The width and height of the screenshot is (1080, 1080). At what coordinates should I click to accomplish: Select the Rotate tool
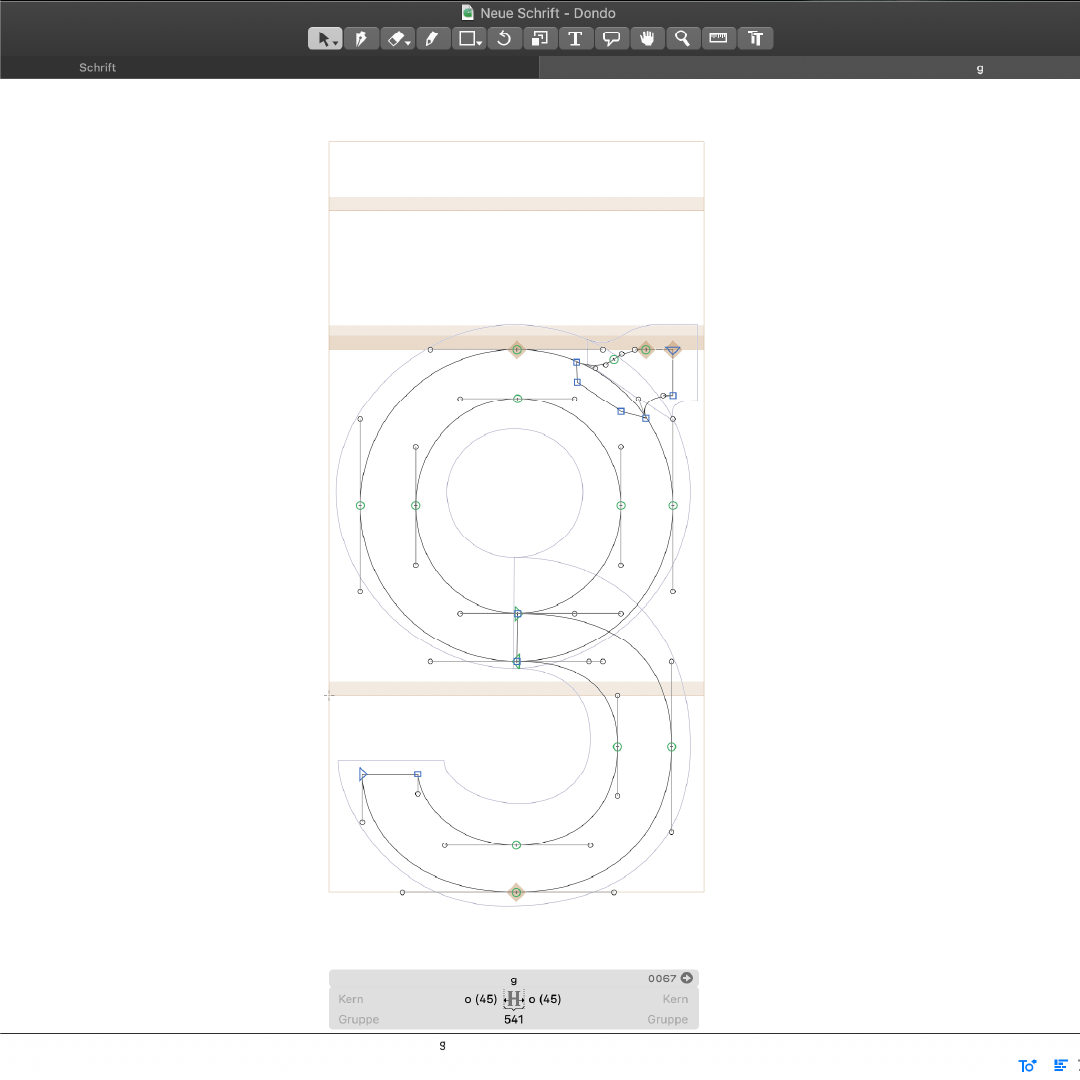click(x=505, y=39)
